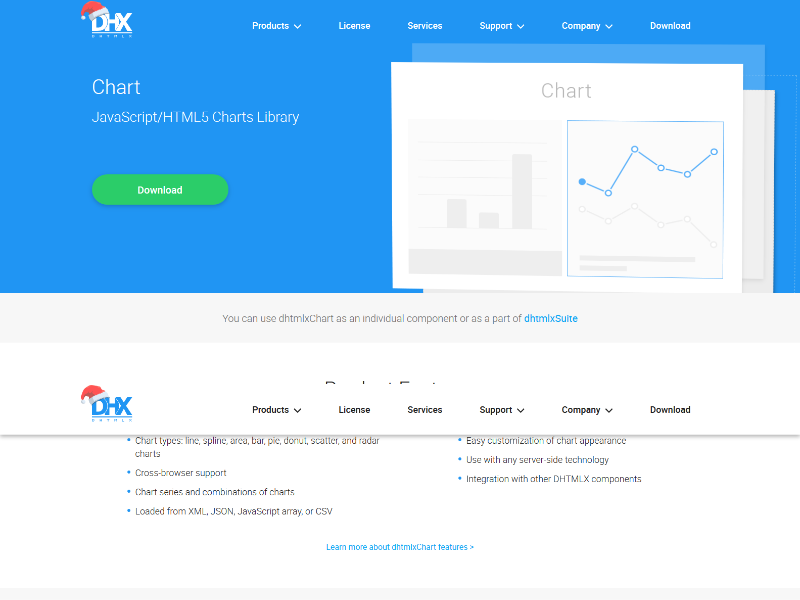Viewport: 800px width, 600px height.
Task: Follow the dhtmlxSuite link
Action: 551,318
